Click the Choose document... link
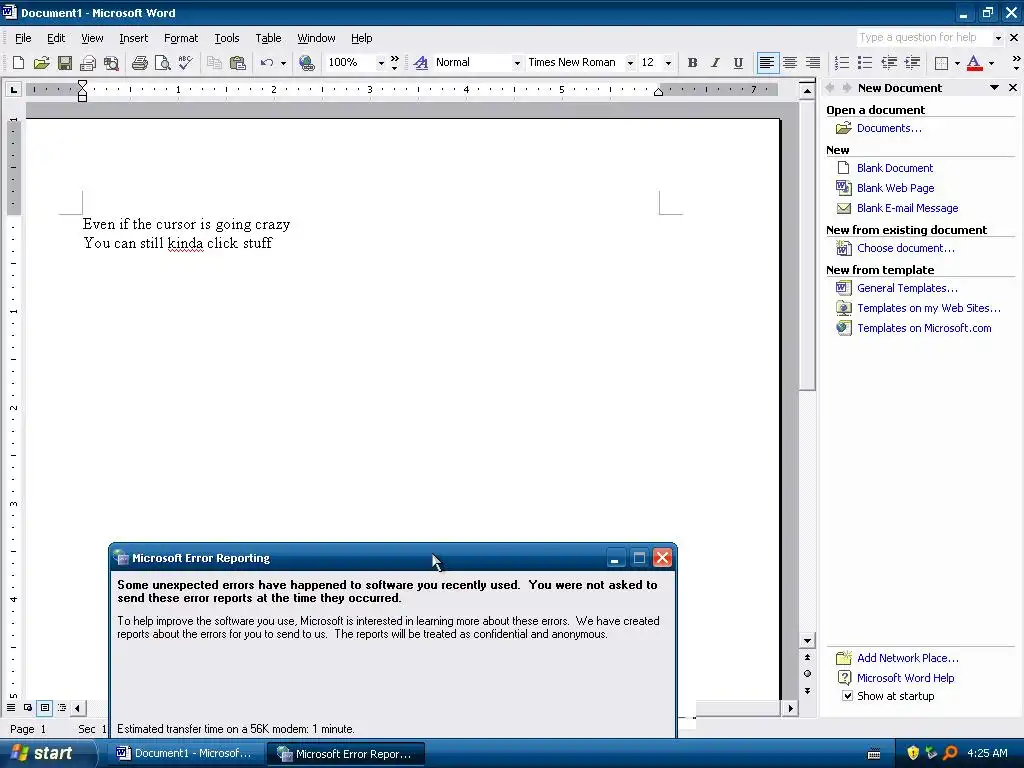The image size is (1024, 768). [x=905, y=248]
